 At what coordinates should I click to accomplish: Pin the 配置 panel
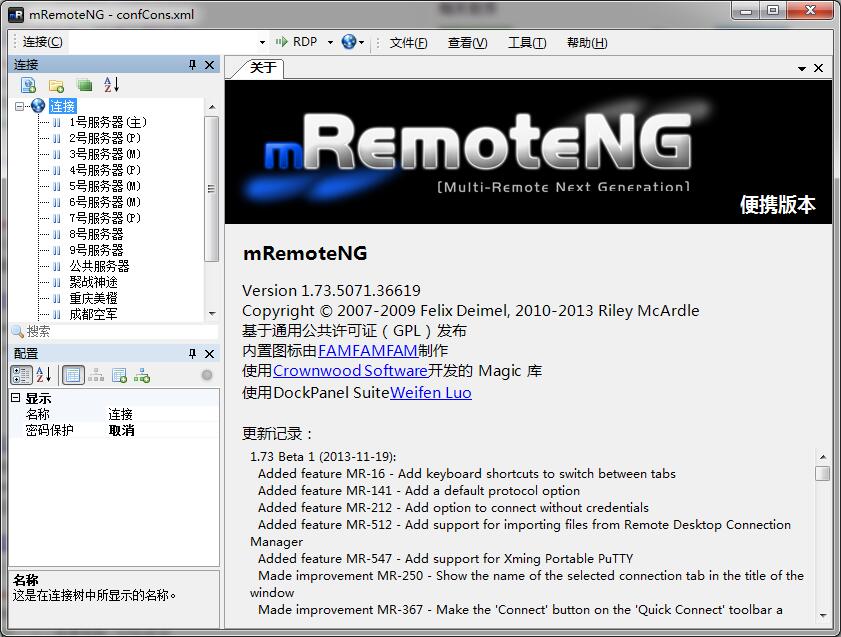[x=192, y=353]
